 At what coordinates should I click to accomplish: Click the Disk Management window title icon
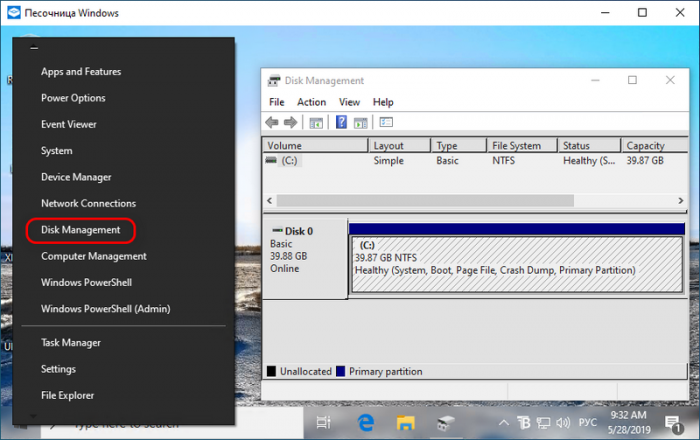274,81
